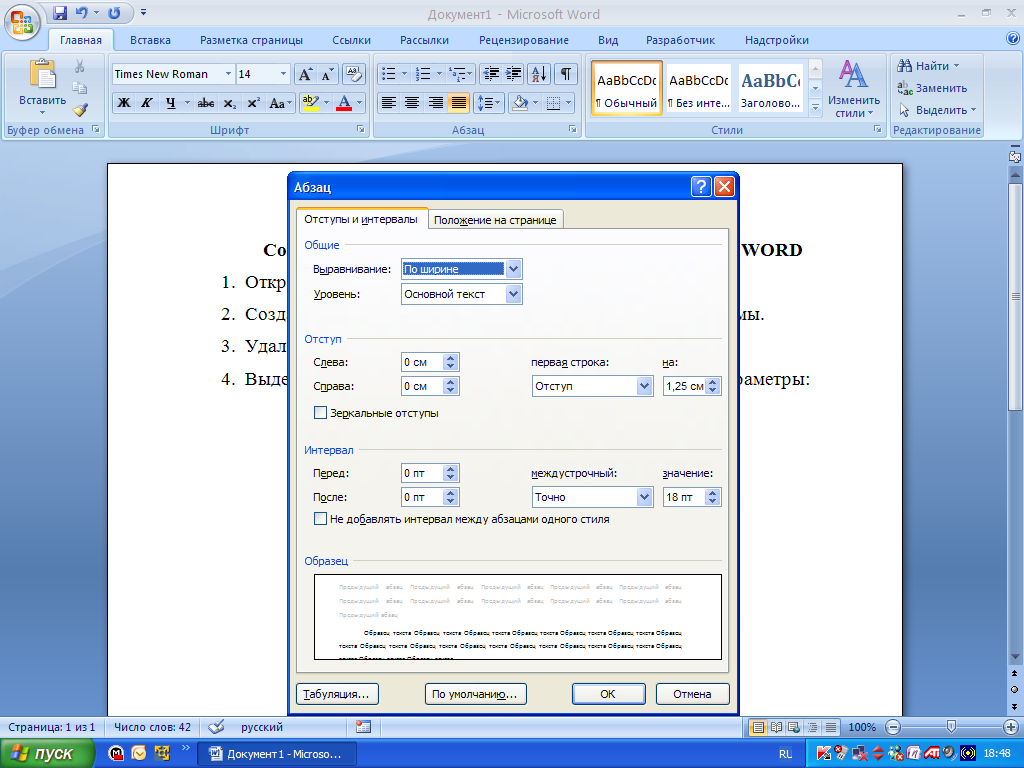Click the Format Painter brush icon

(80, 110)
